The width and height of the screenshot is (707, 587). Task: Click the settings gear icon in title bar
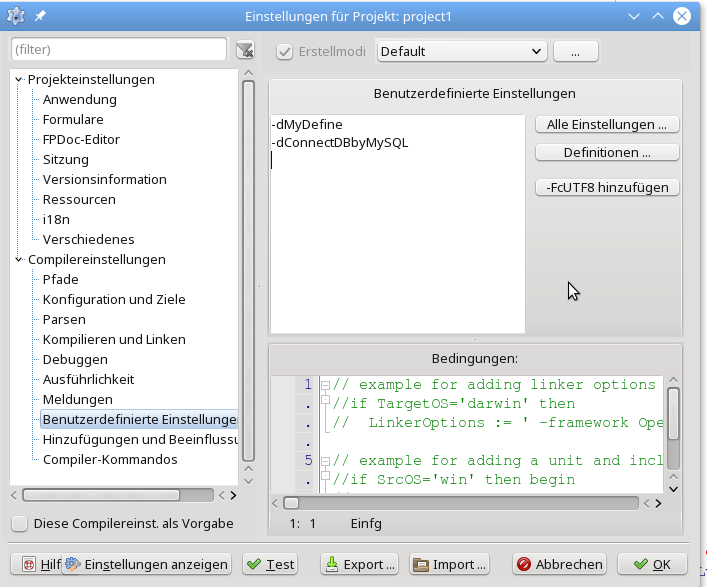[x=16, y=16]
